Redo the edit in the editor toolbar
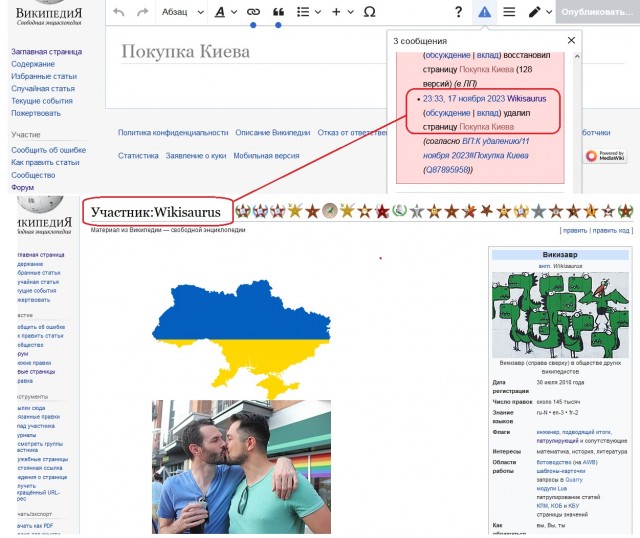 point(142,12)
